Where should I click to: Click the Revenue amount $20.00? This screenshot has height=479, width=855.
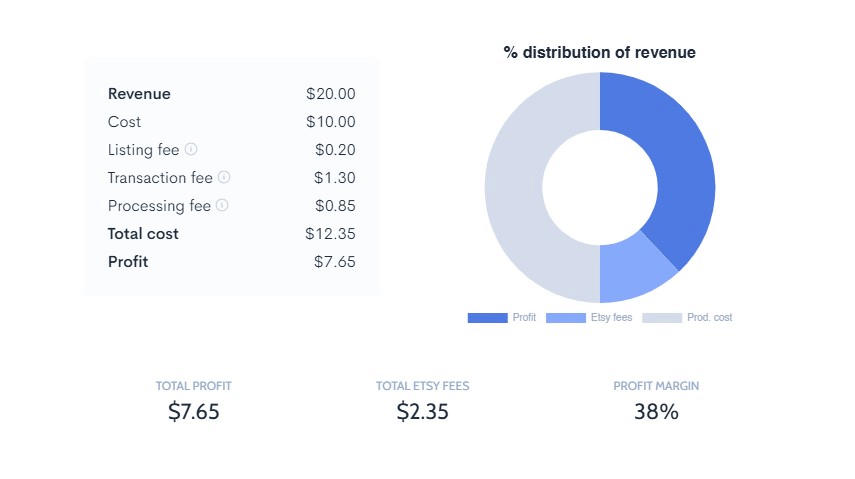[331, 94]
